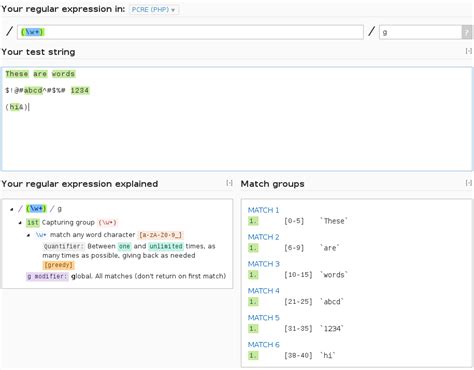
Task: Click the `are` match result value
Action: pyautogui.click(x=330, y=248)
